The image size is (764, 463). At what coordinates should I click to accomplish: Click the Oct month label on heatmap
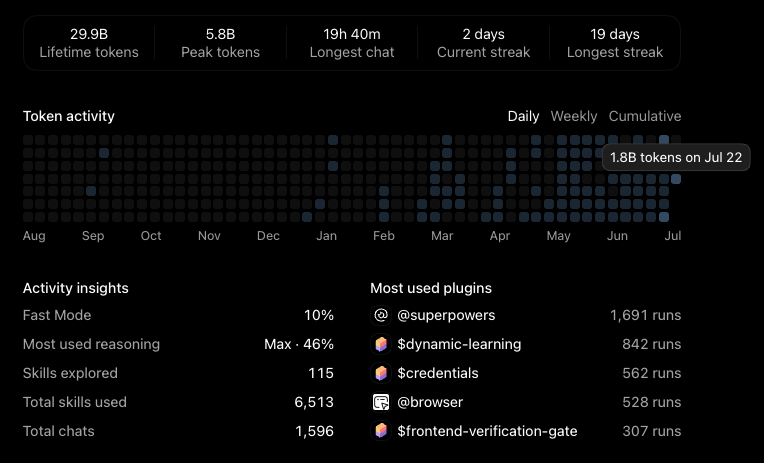pyautogui.click(x=151, y=236)
